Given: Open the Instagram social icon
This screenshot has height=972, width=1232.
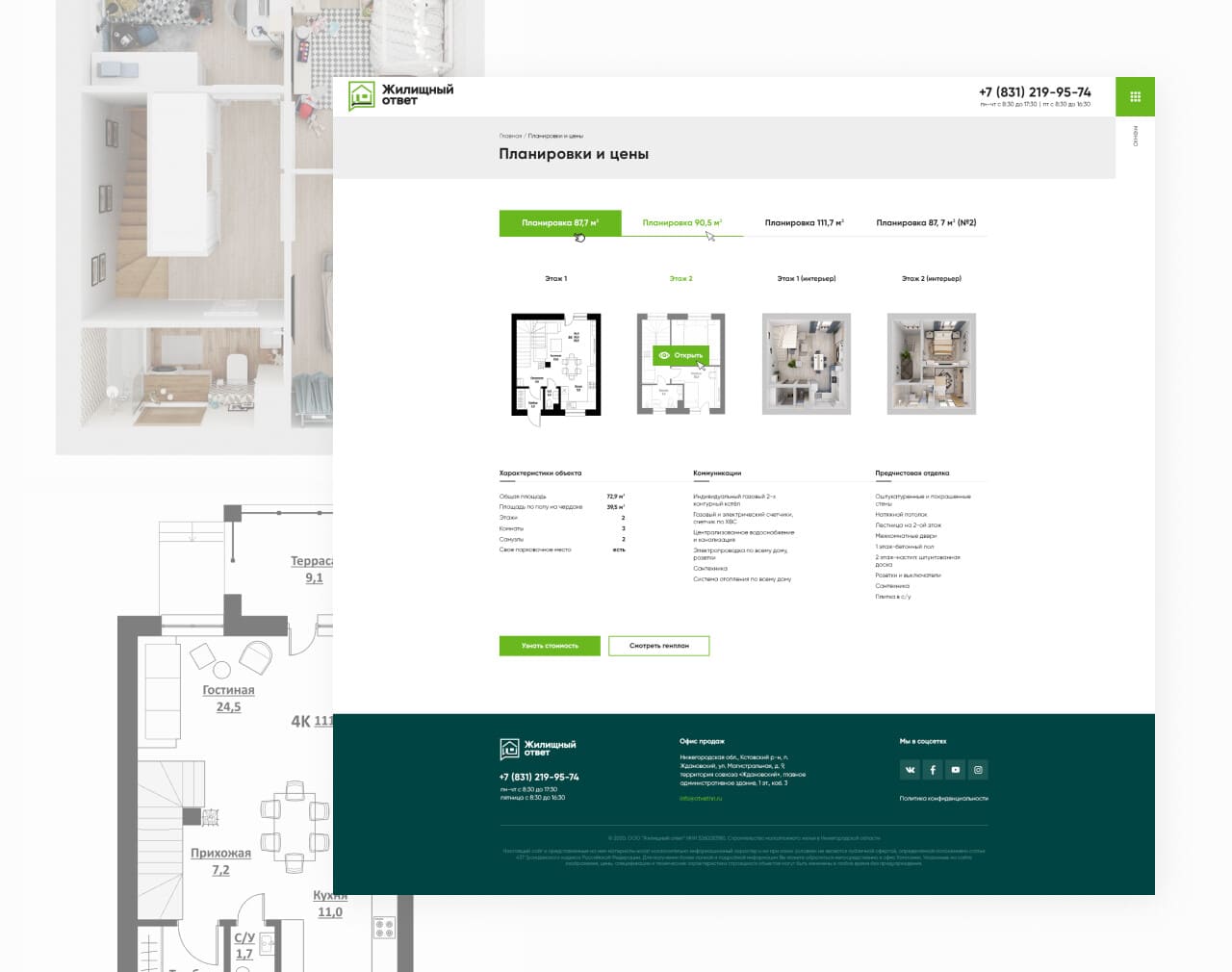Looking at the screenshot, I should pyautogui.click(x=978, y=770).
